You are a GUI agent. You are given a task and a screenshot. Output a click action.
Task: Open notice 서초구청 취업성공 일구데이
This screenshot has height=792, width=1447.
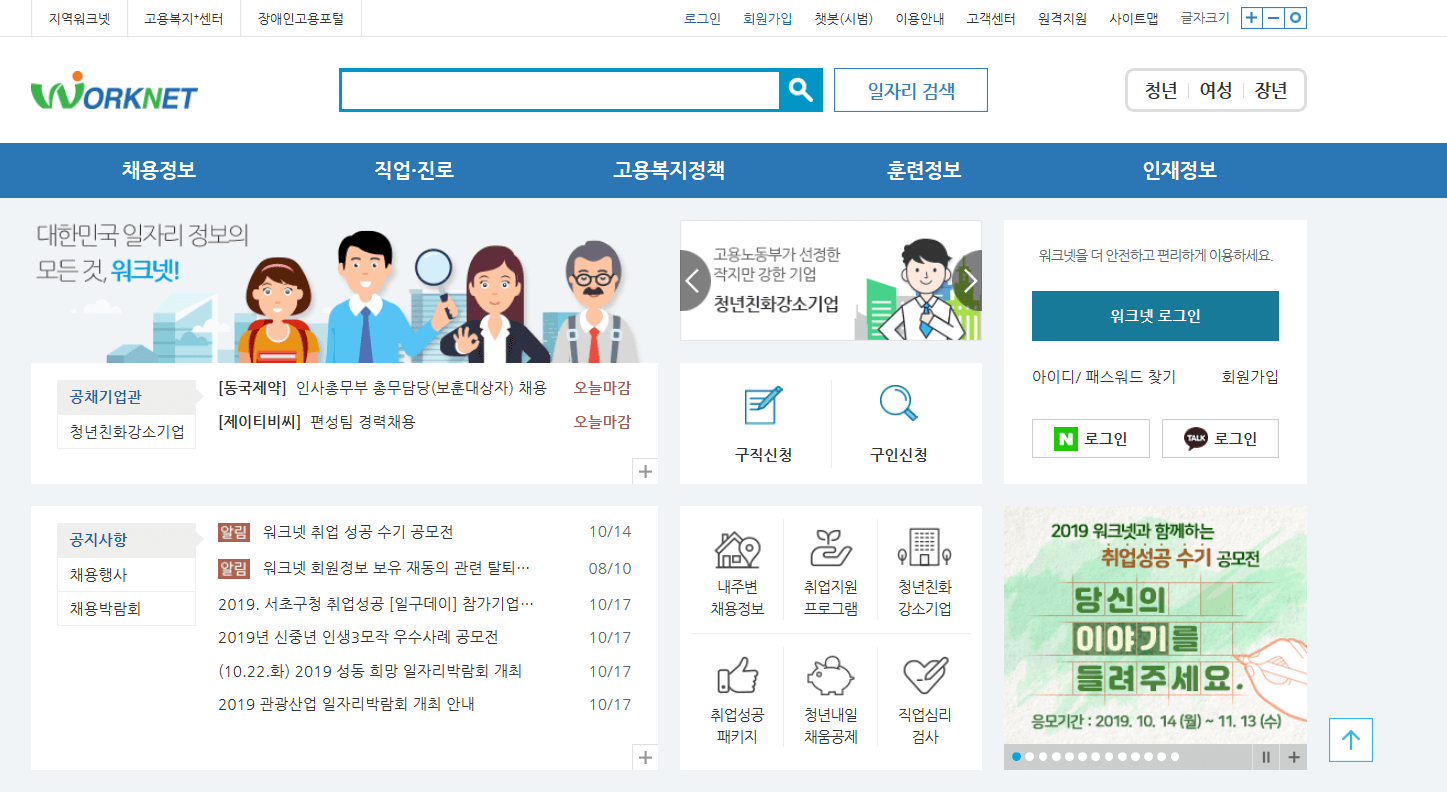point(376,604)
